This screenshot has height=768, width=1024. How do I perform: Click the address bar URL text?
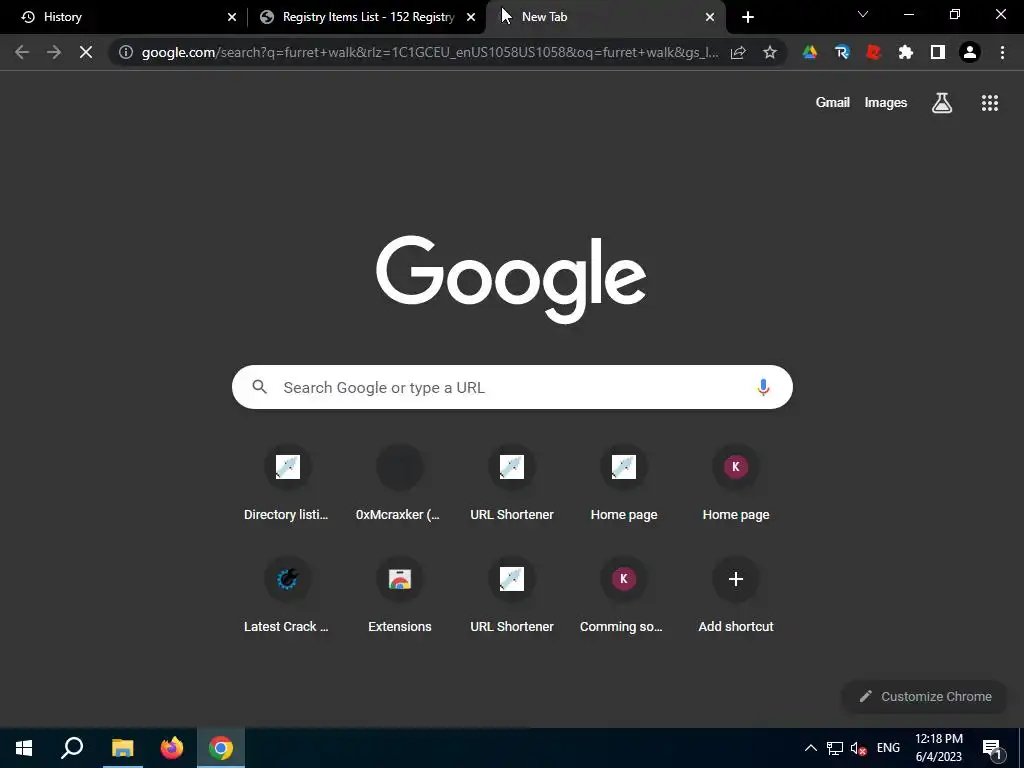click(430, 52)
